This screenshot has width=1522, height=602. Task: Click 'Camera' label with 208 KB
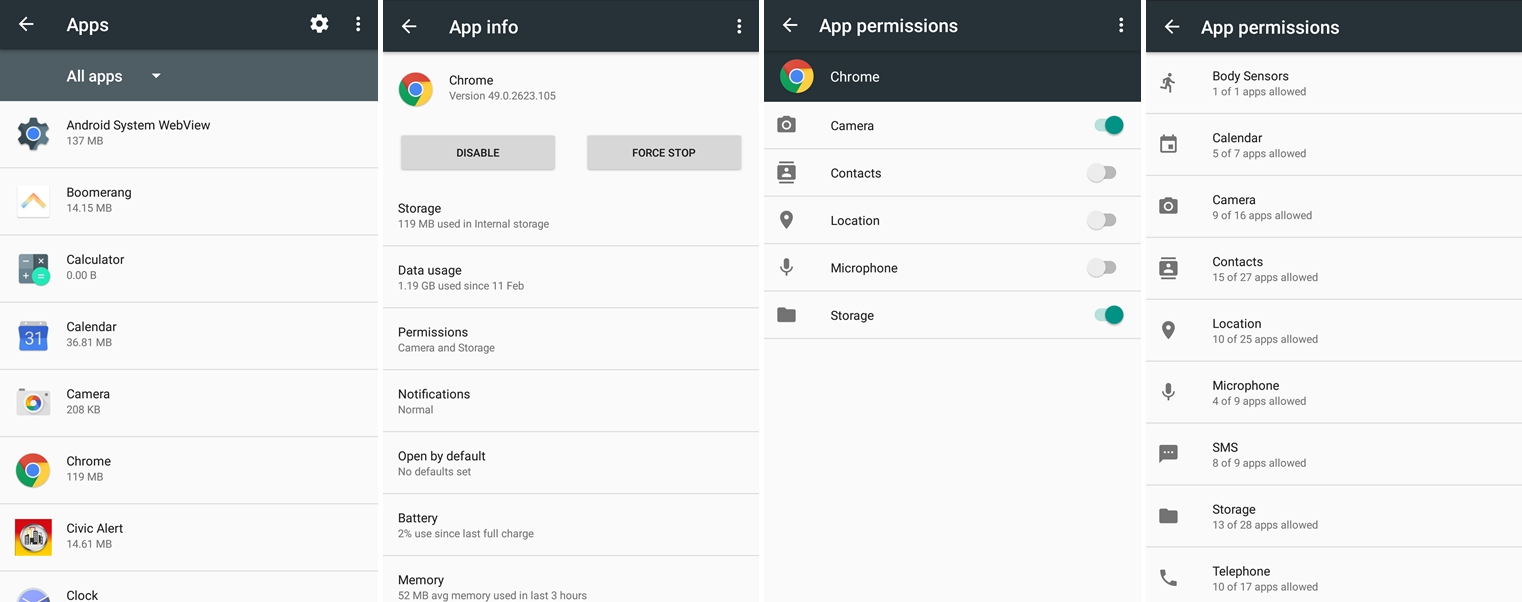tap(88, 394)
